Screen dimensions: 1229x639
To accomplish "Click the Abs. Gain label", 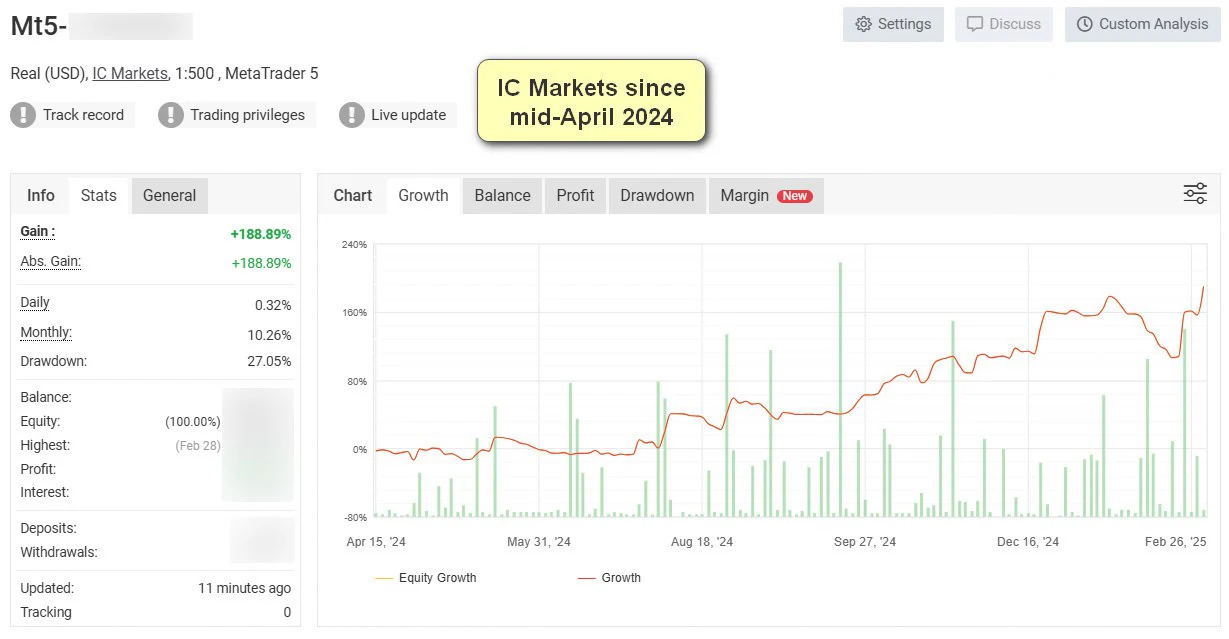I will coord(50,261).
